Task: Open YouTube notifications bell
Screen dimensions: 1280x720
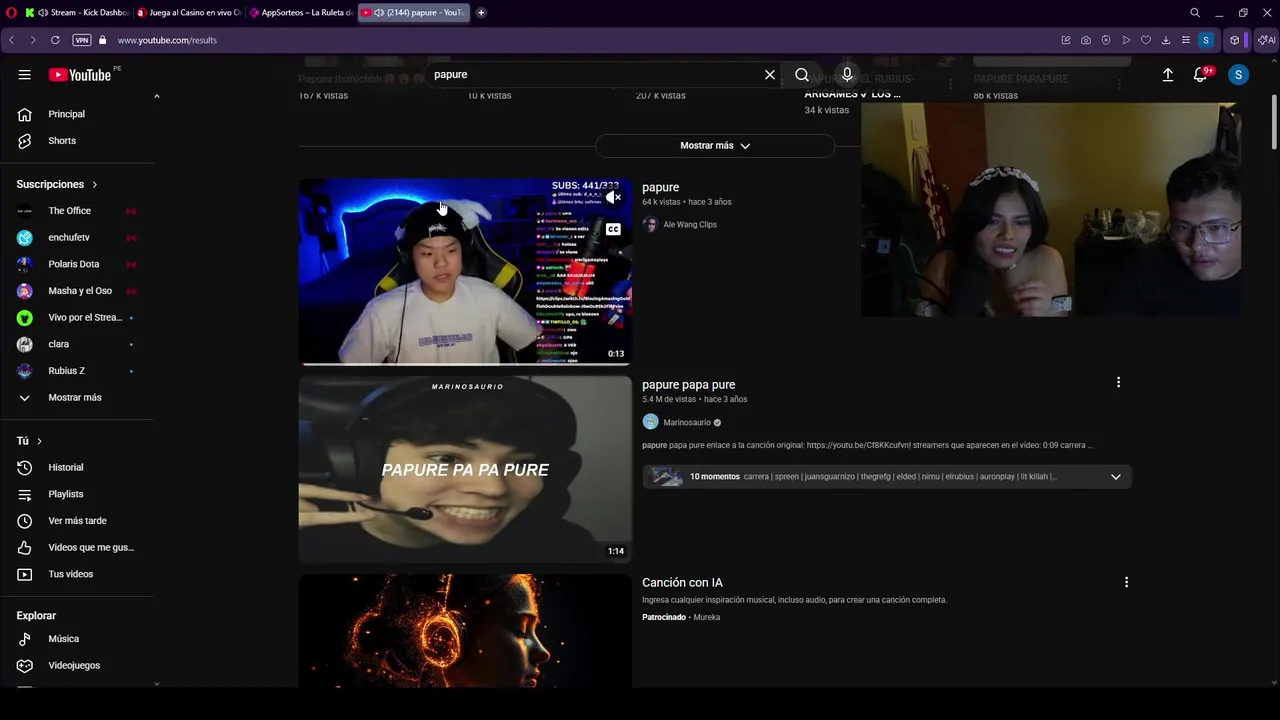Action: point(1201,74)
